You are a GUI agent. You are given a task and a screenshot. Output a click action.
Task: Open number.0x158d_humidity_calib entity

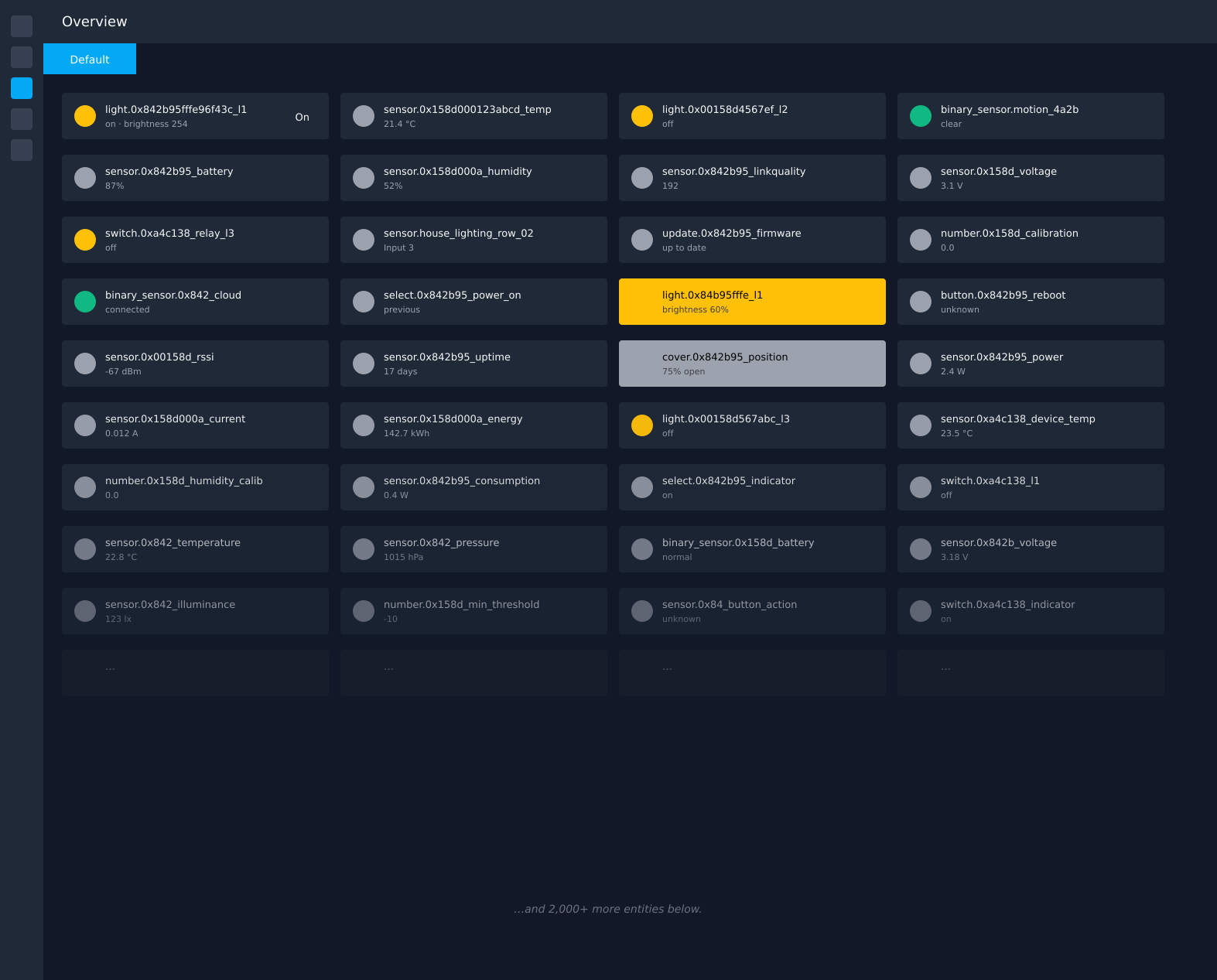(195, 487)
